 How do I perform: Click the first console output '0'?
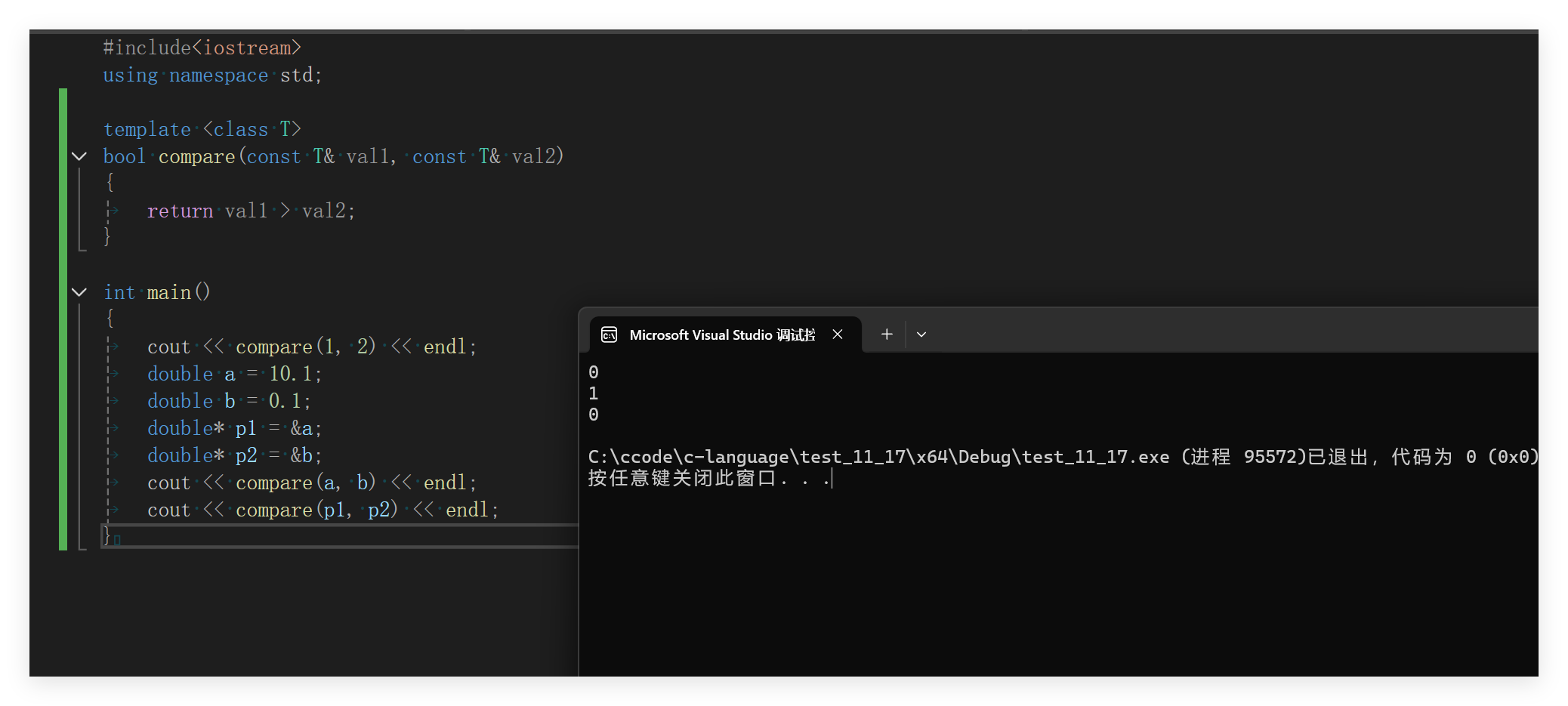(594, 372)
